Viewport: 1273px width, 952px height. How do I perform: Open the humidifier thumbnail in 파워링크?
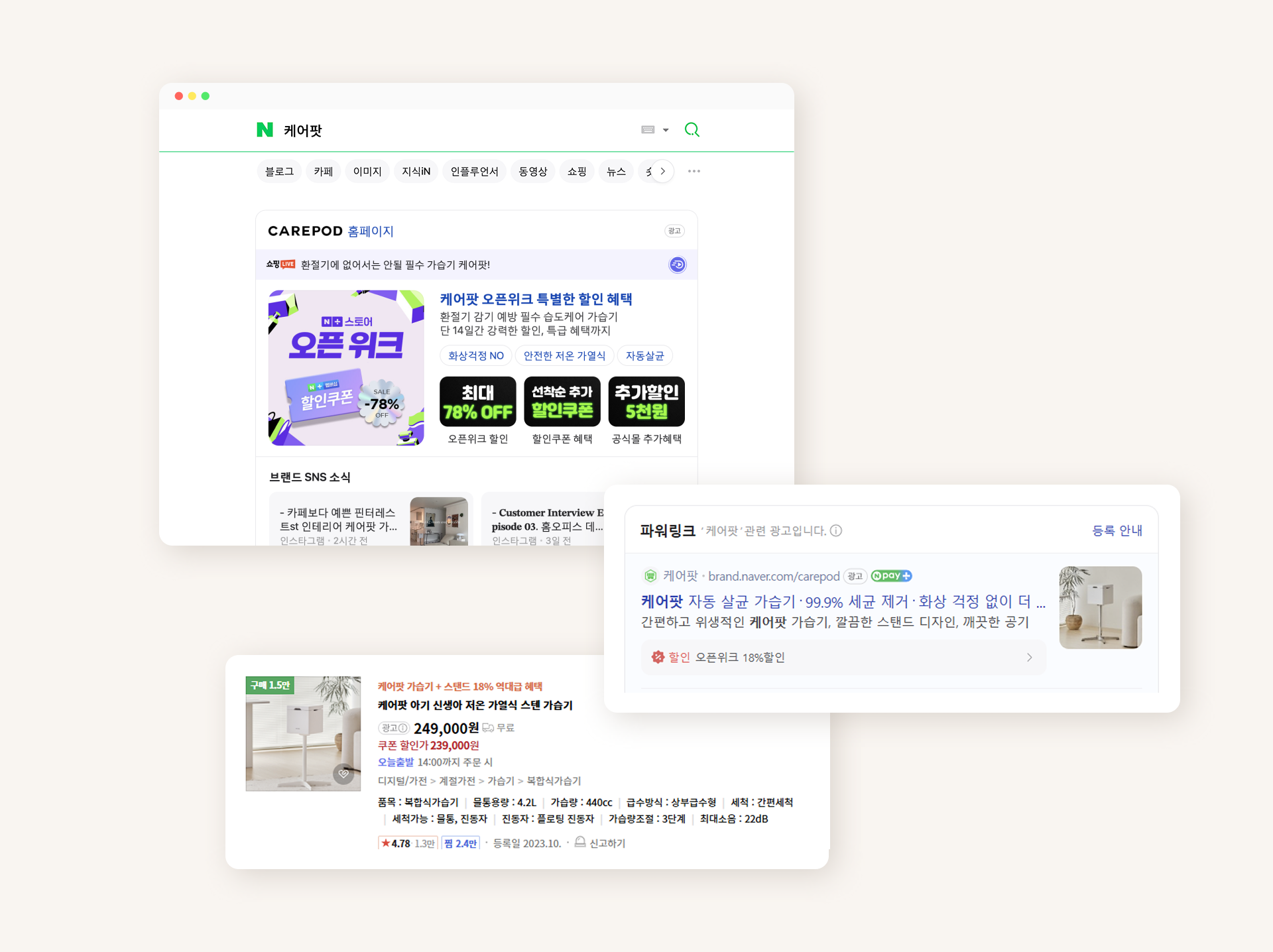(x=1101, y=607)
